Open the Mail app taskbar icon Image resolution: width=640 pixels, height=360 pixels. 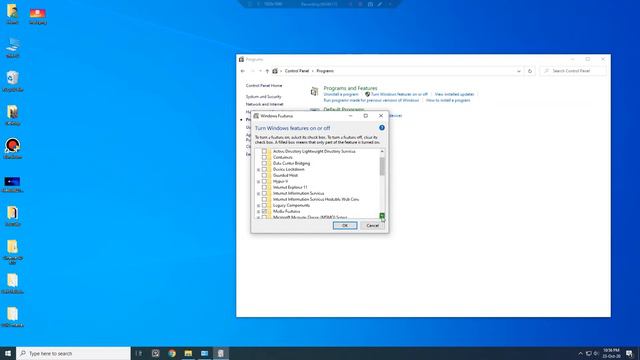coord(204,353)
